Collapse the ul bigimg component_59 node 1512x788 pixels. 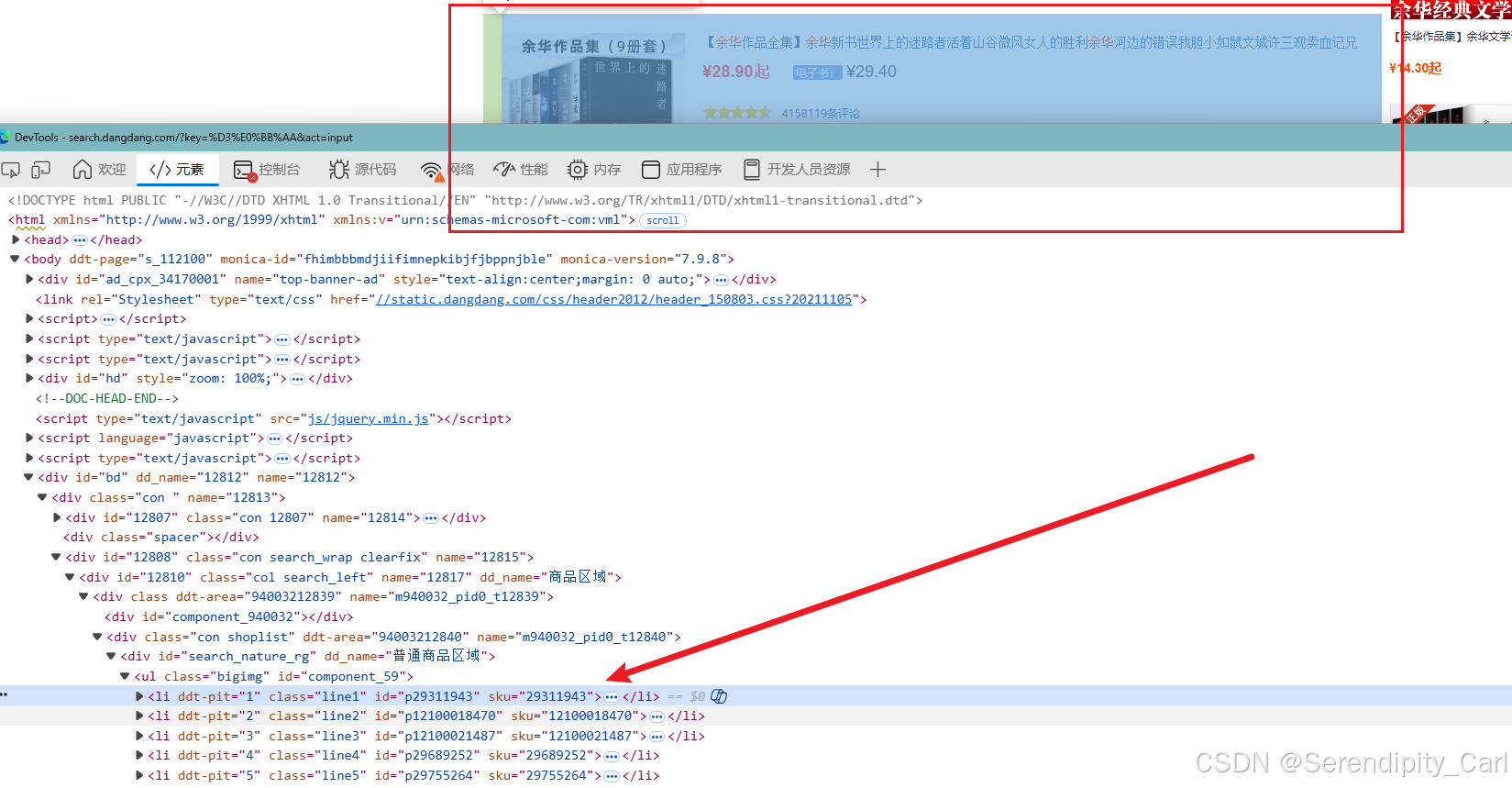(x=125, y=676)
